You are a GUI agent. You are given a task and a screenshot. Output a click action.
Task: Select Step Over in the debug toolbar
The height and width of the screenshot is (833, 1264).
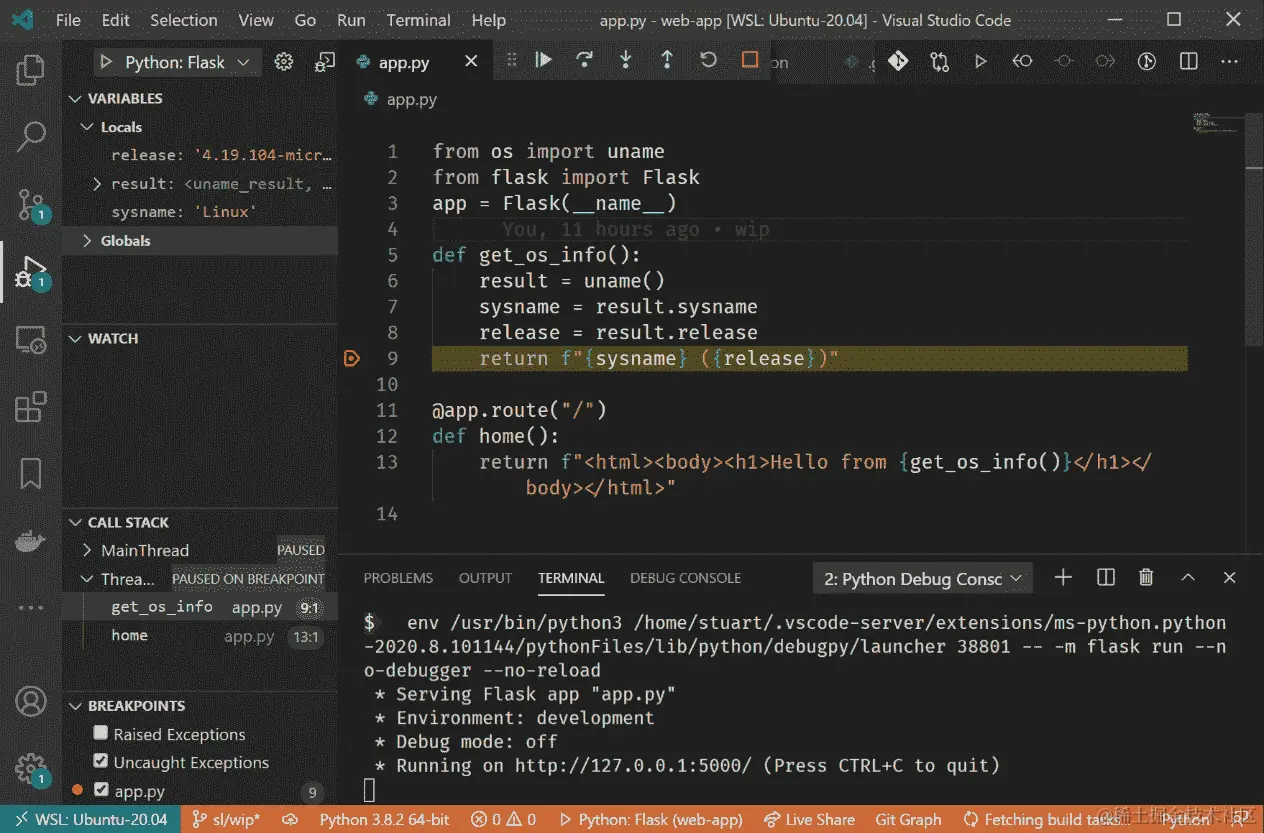pyautogui.click(x=584, y=60)
